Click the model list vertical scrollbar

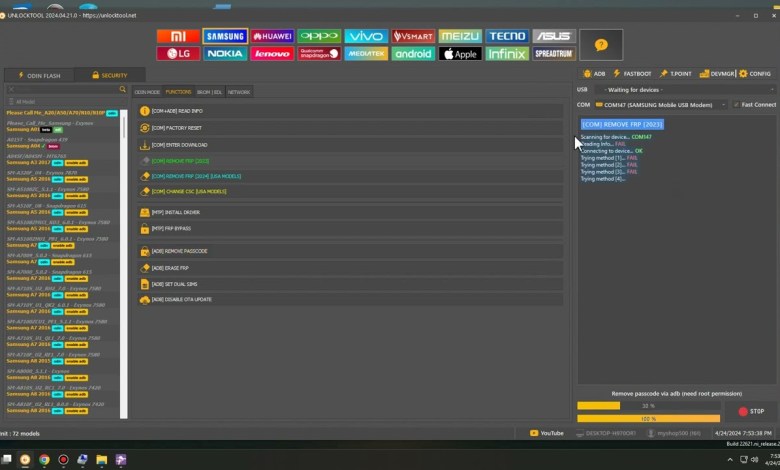[124, 264]
